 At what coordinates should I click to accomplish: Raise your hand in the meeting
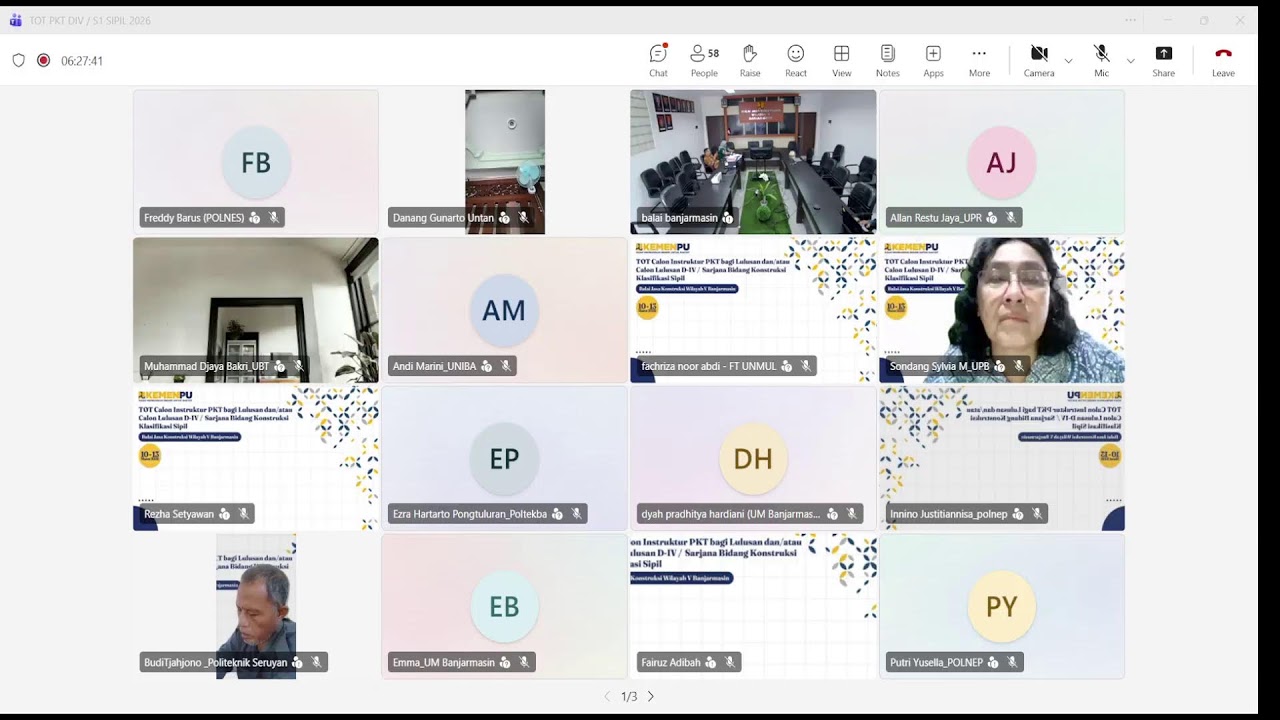pos(750,60)
